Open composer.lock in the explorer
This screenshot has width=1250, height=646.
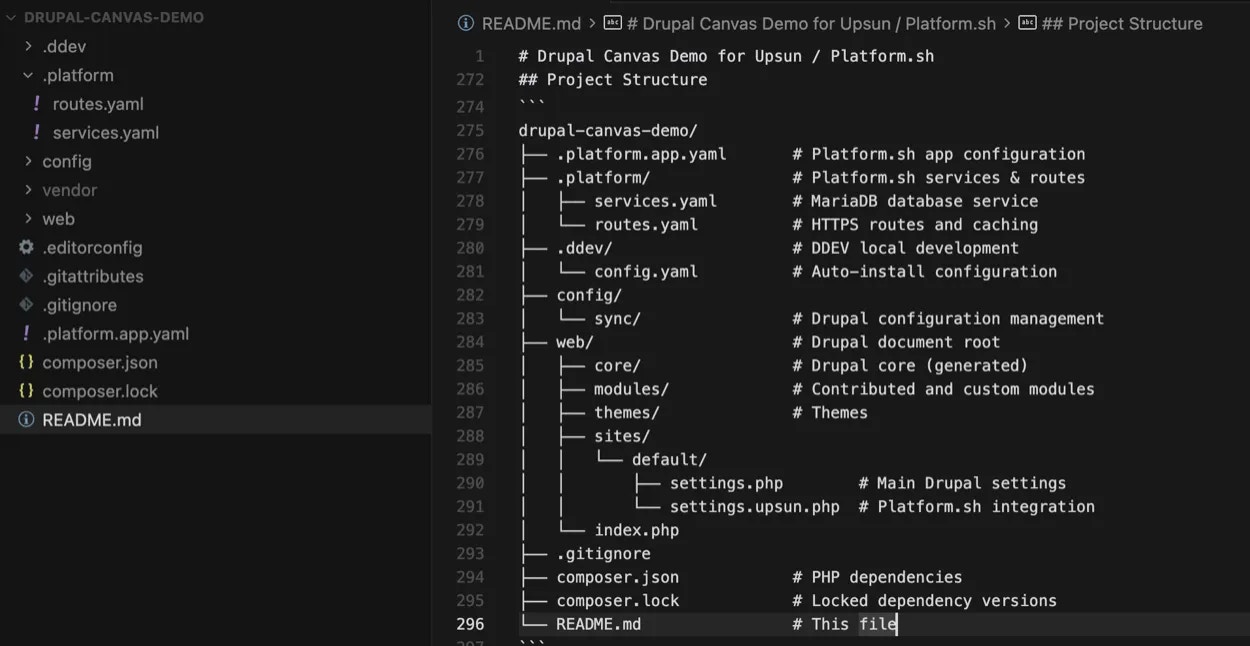click(x=100, y=391)
